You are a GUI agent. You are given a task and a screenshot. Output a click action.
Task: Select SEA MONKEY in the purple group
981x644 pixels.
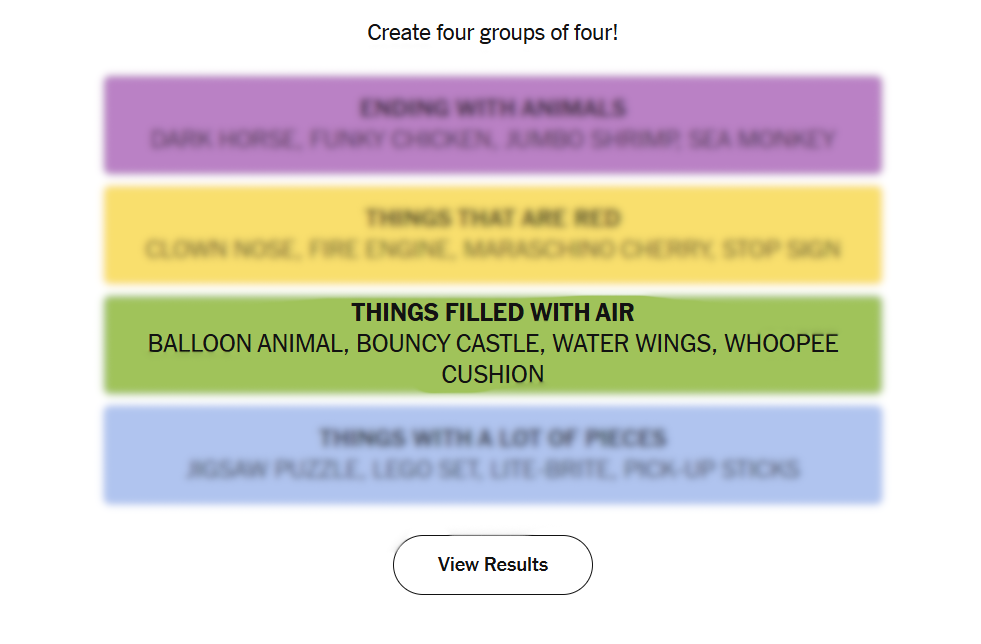(x=765, y=139)
